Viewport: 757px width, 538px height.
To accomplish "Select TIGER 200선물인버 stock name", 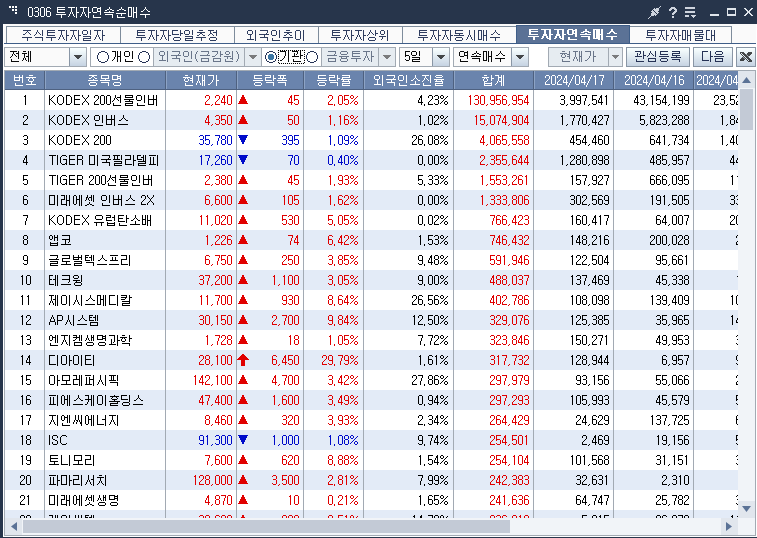I will pyautogui.click(x=100, y=181).
